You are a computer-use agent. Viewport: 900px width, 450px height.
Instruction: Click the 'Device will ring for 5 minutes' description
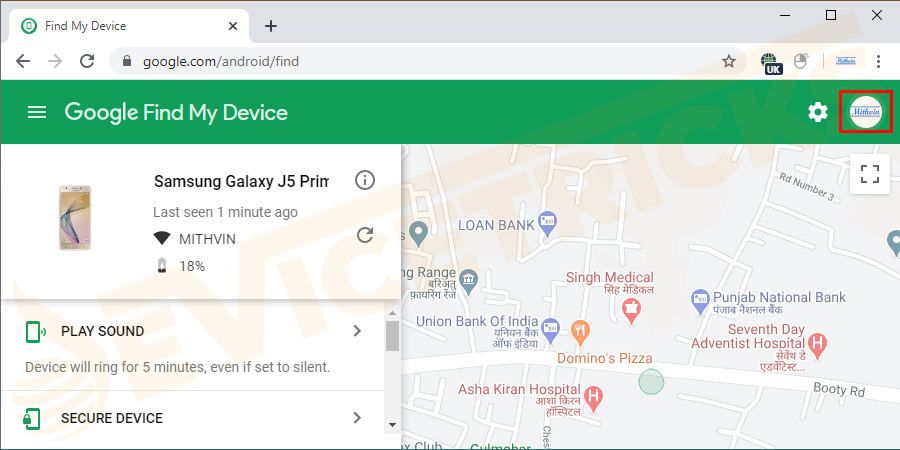coord(177,367)
